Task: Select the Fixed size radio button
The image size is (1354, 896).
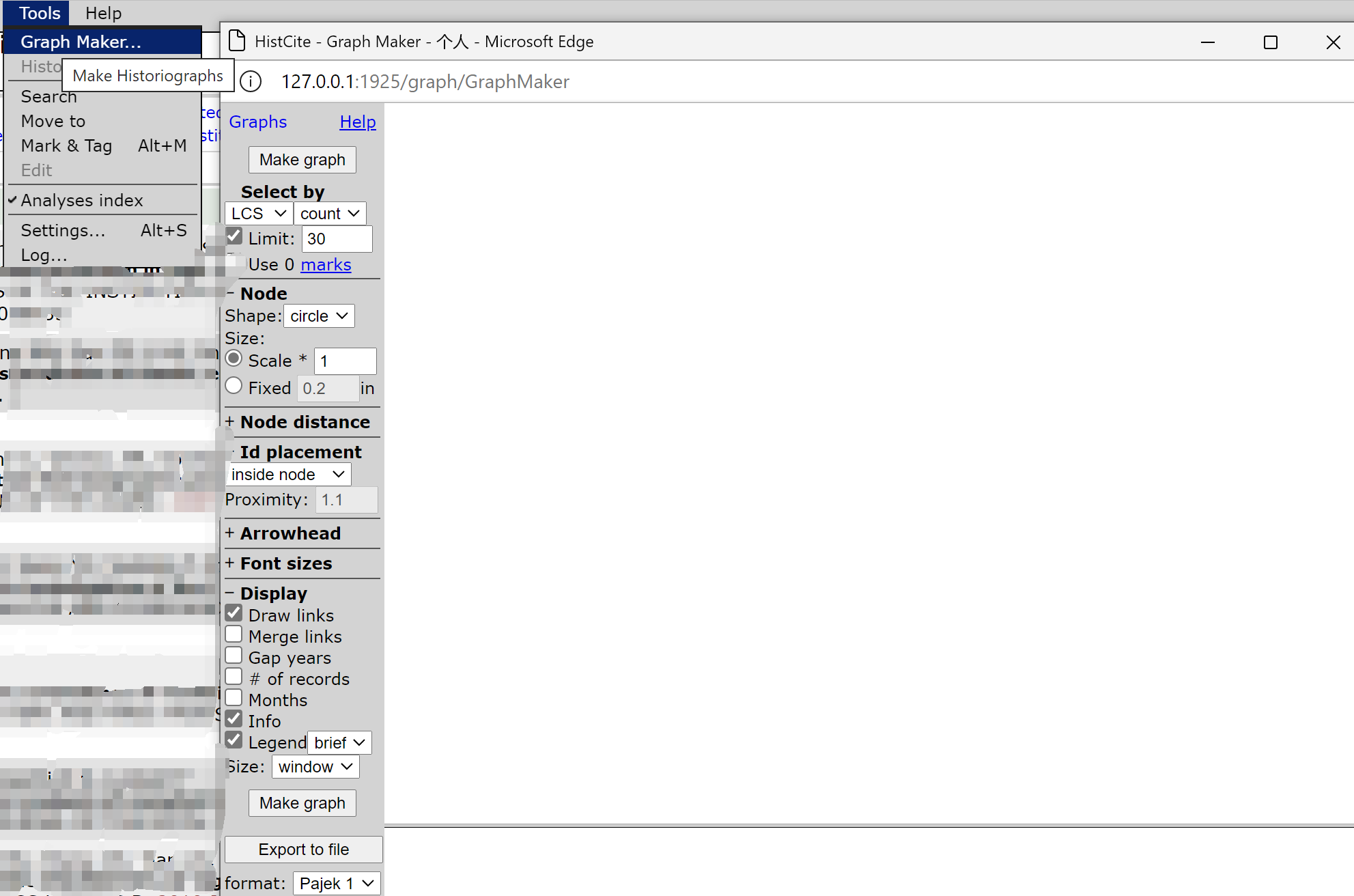Action: click(234, 387)
